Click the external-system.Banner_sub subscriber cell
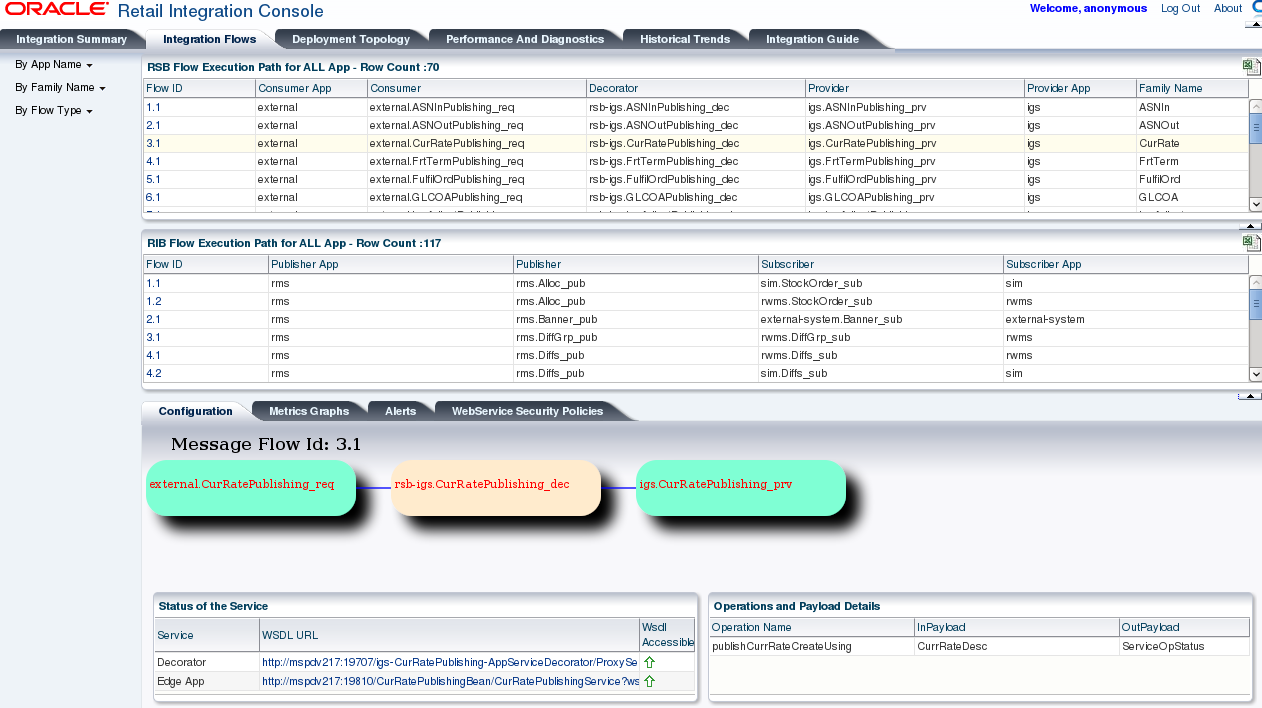This screenshot has height=708, width=1262. tap(880, 319)
